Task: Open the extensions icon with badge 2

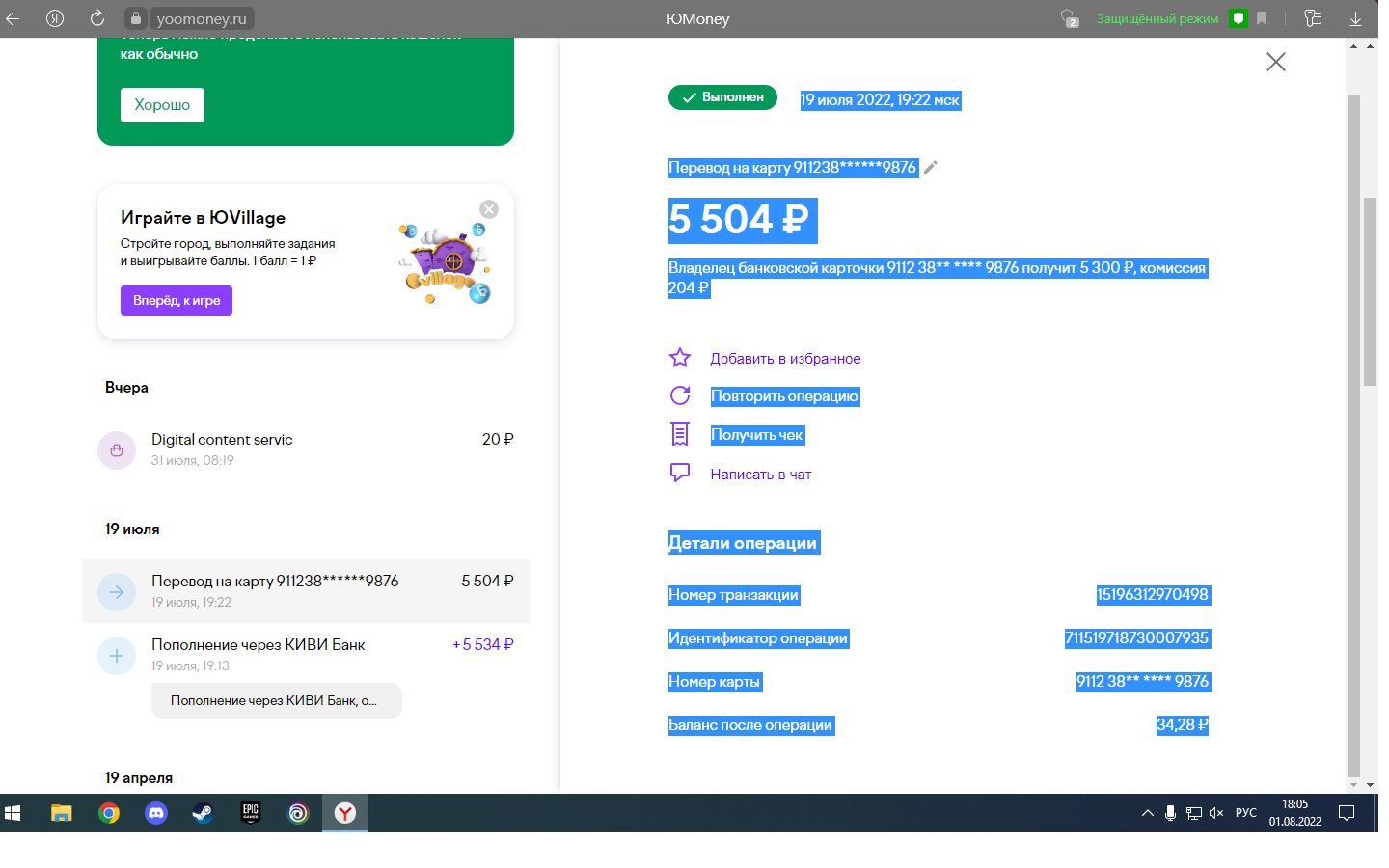Action: pyautogui.click(x=1069, y=18)
